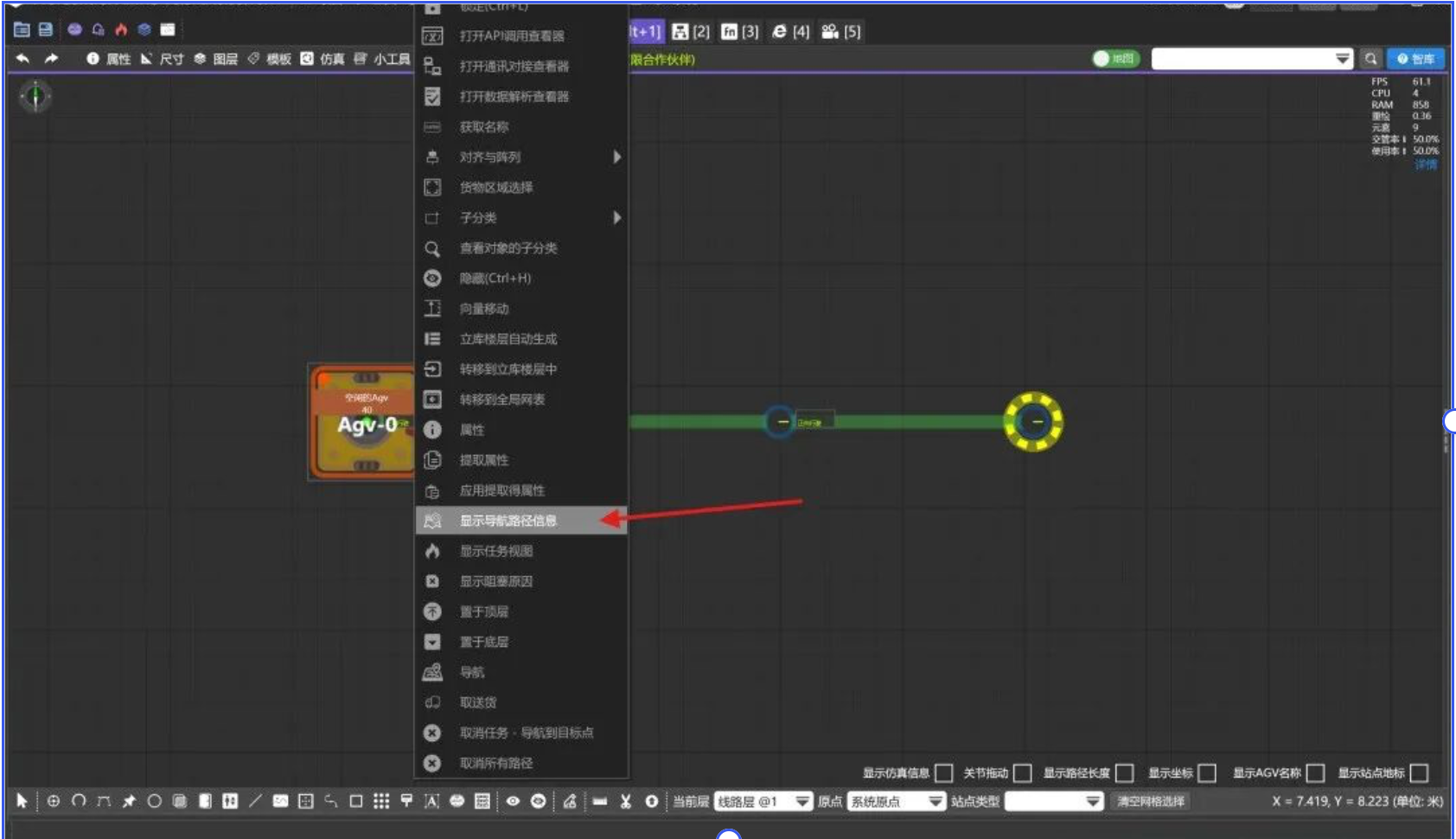The width and height of the screenshot is (1456, 839).
Task: Open the 仿真 simulation panel
Action: 322,59
